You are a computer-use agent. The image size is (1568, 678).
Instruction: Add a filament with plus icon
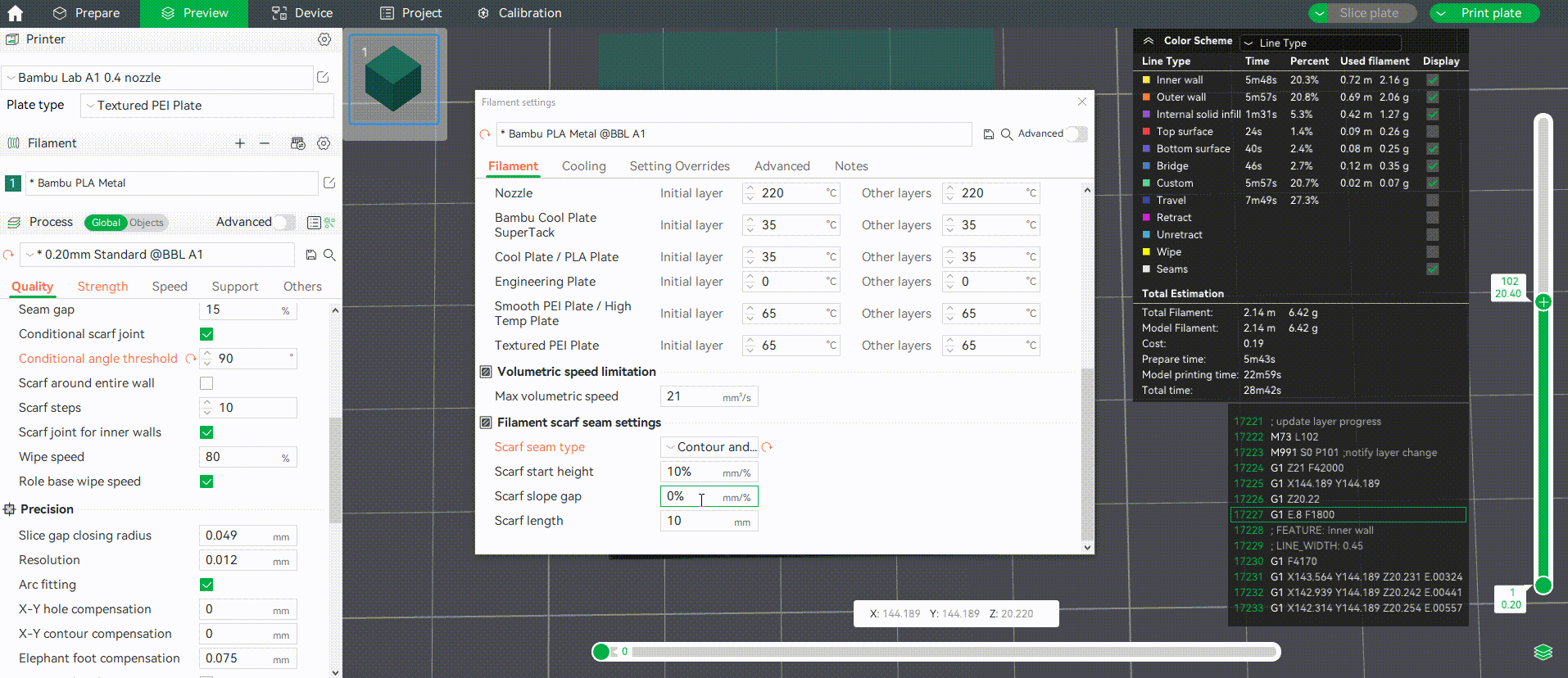click(x=240, y=143)
